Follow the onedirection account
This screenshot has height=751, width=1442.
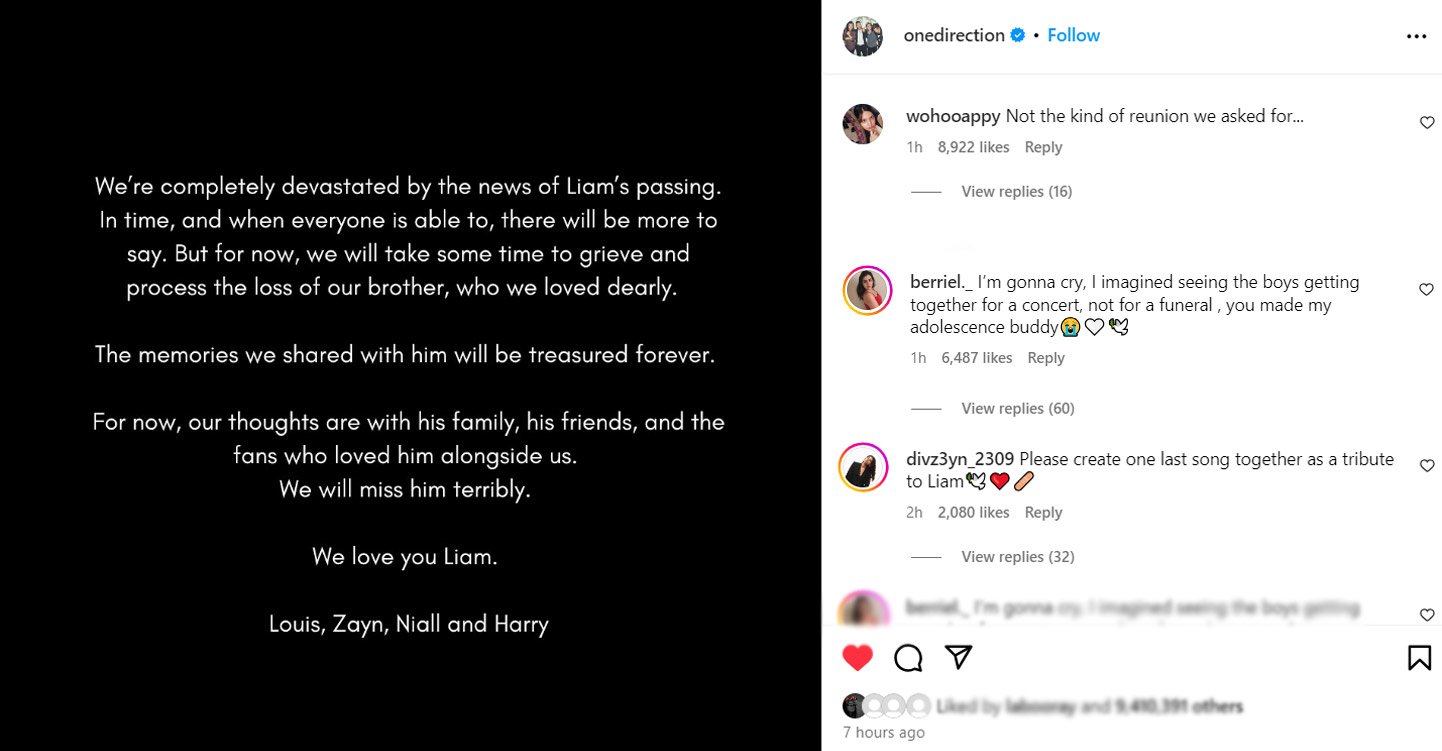[1073, 35]
